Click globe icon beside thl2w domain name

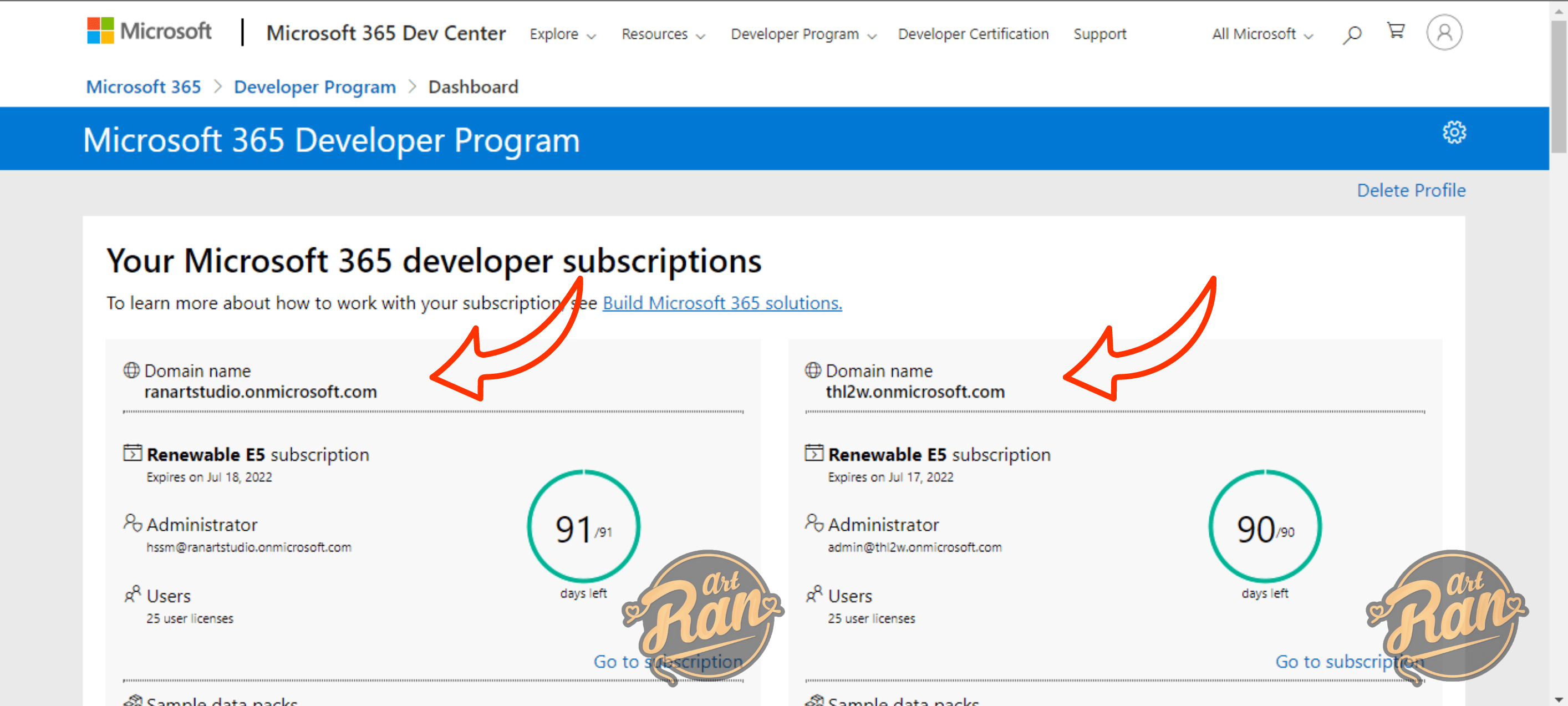tap(813, 370)
